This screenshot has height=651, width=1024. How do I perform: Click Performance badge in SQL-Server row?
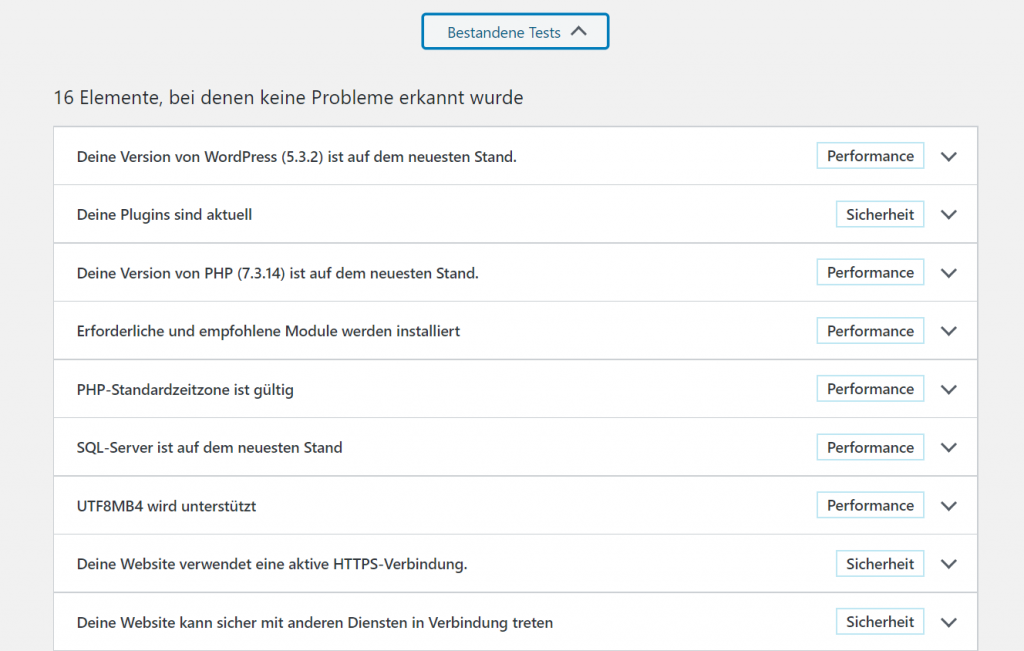pyautogui.click(x=870, y=447)
